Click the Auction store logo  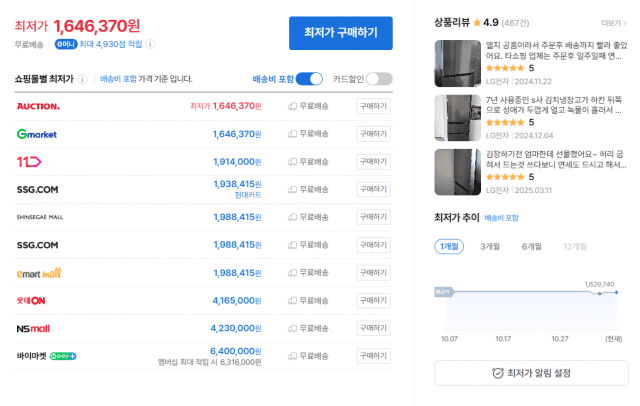(x=37, y=105)
